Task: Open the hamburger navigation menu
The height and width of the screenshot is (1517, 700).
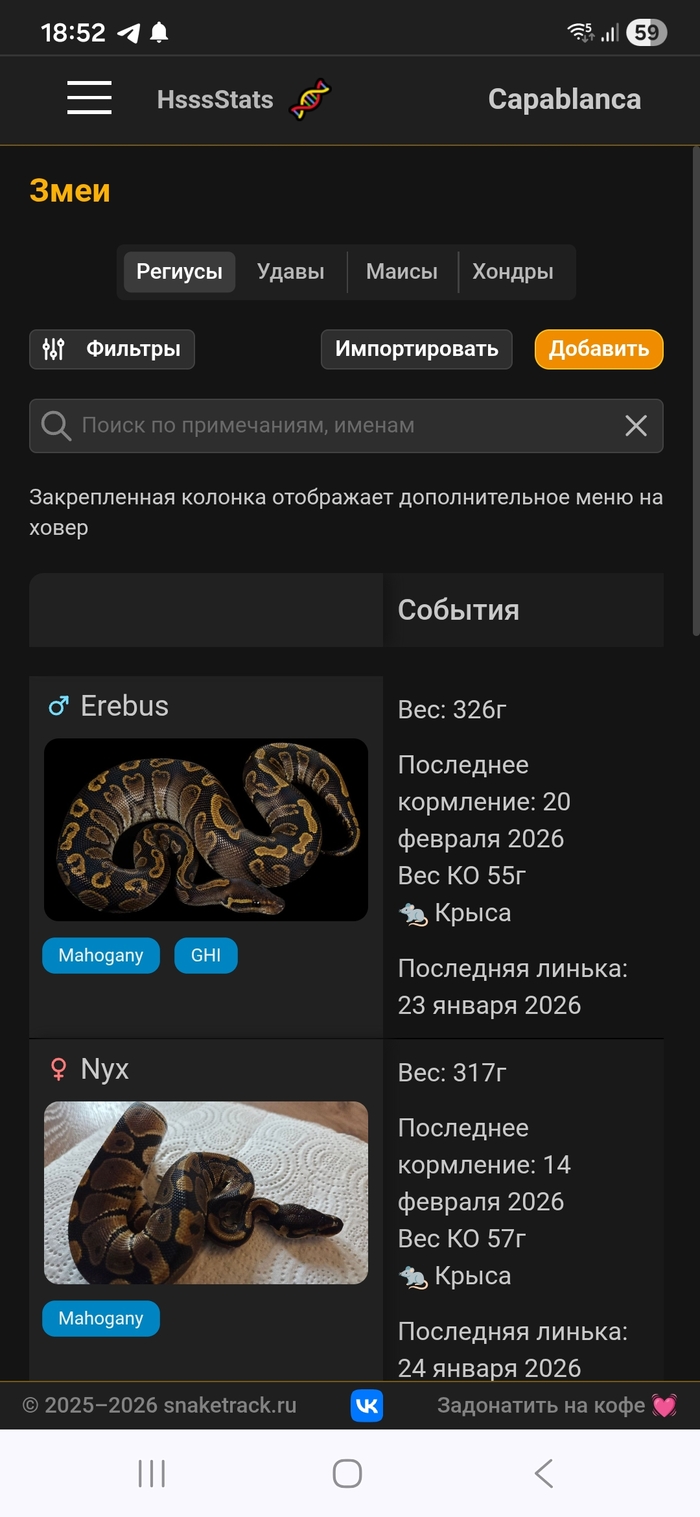Action: click(89, 98)
